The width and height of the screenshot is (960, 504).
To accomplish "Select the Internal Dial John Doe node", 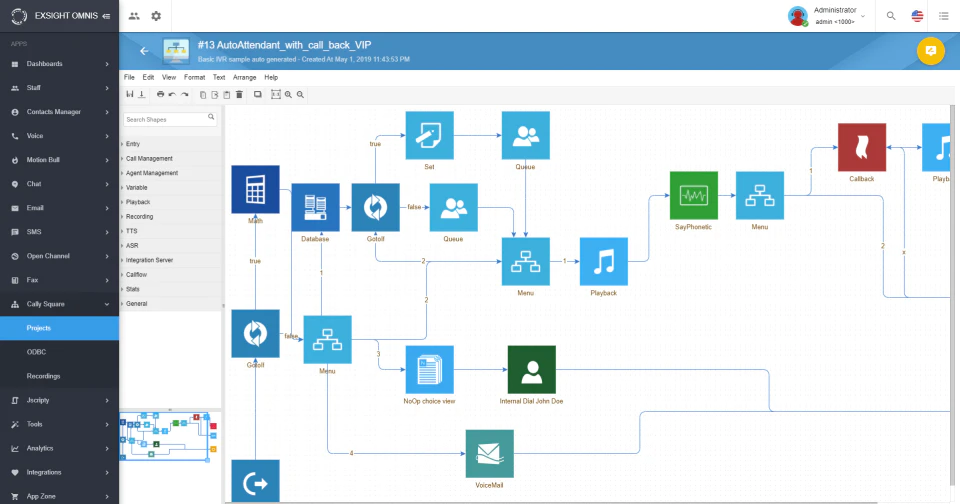I will [x=531, y=370].
